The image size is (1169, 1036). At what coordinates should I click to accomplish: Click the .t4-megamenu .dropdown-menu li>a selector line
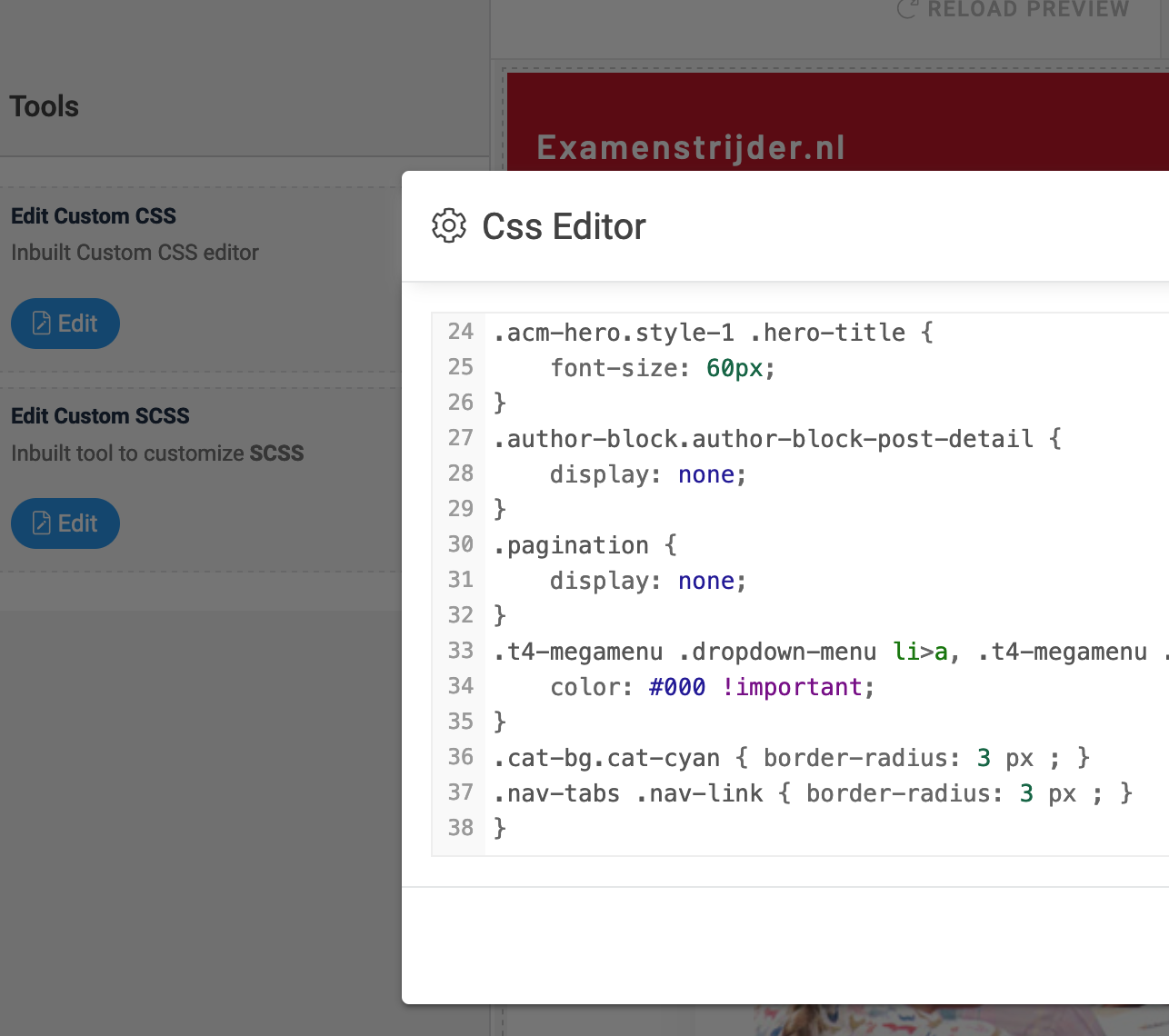[x=831, y=652]
